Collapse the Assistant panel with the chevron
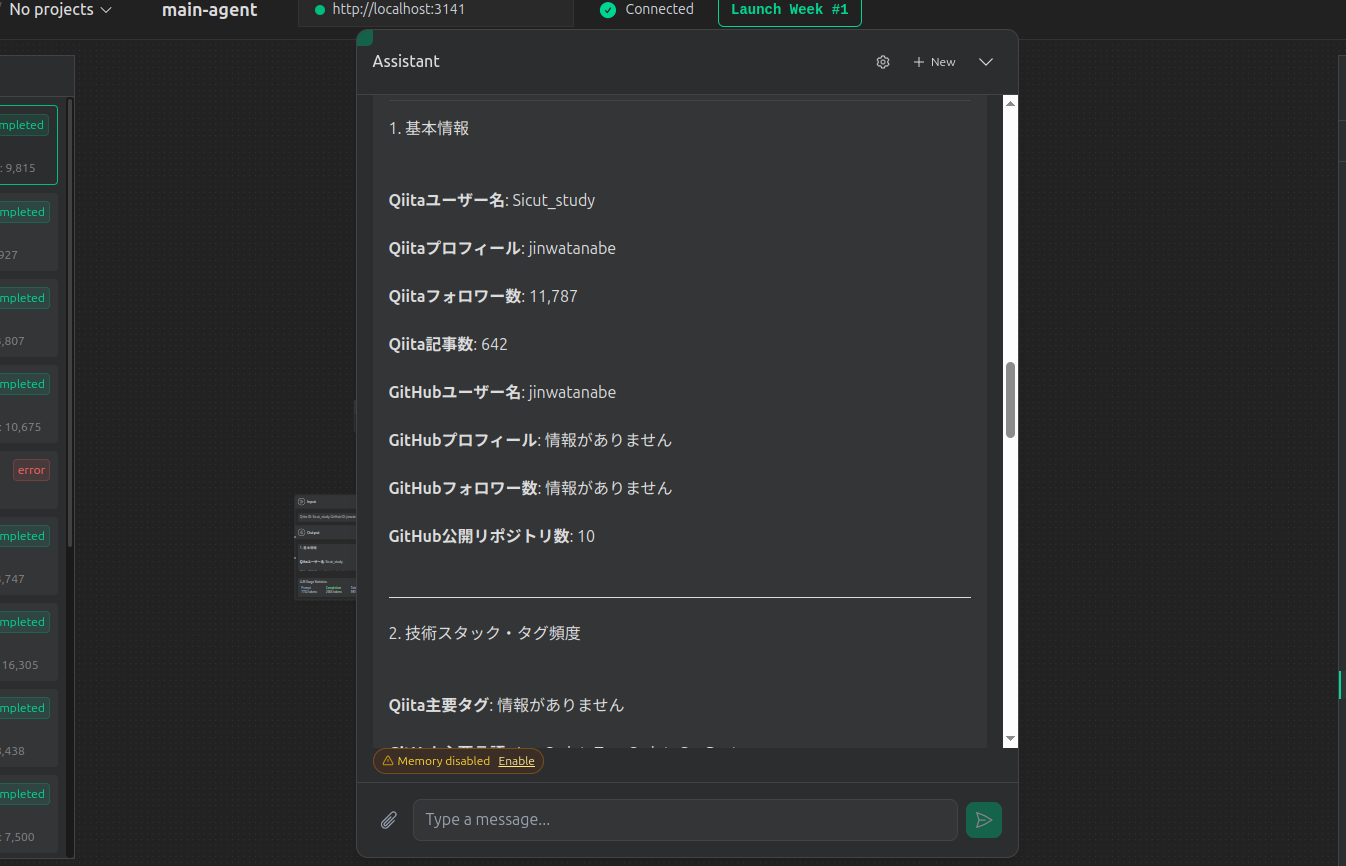The image size is (1346, 866). pyautogui.click(x=985, y=61)
